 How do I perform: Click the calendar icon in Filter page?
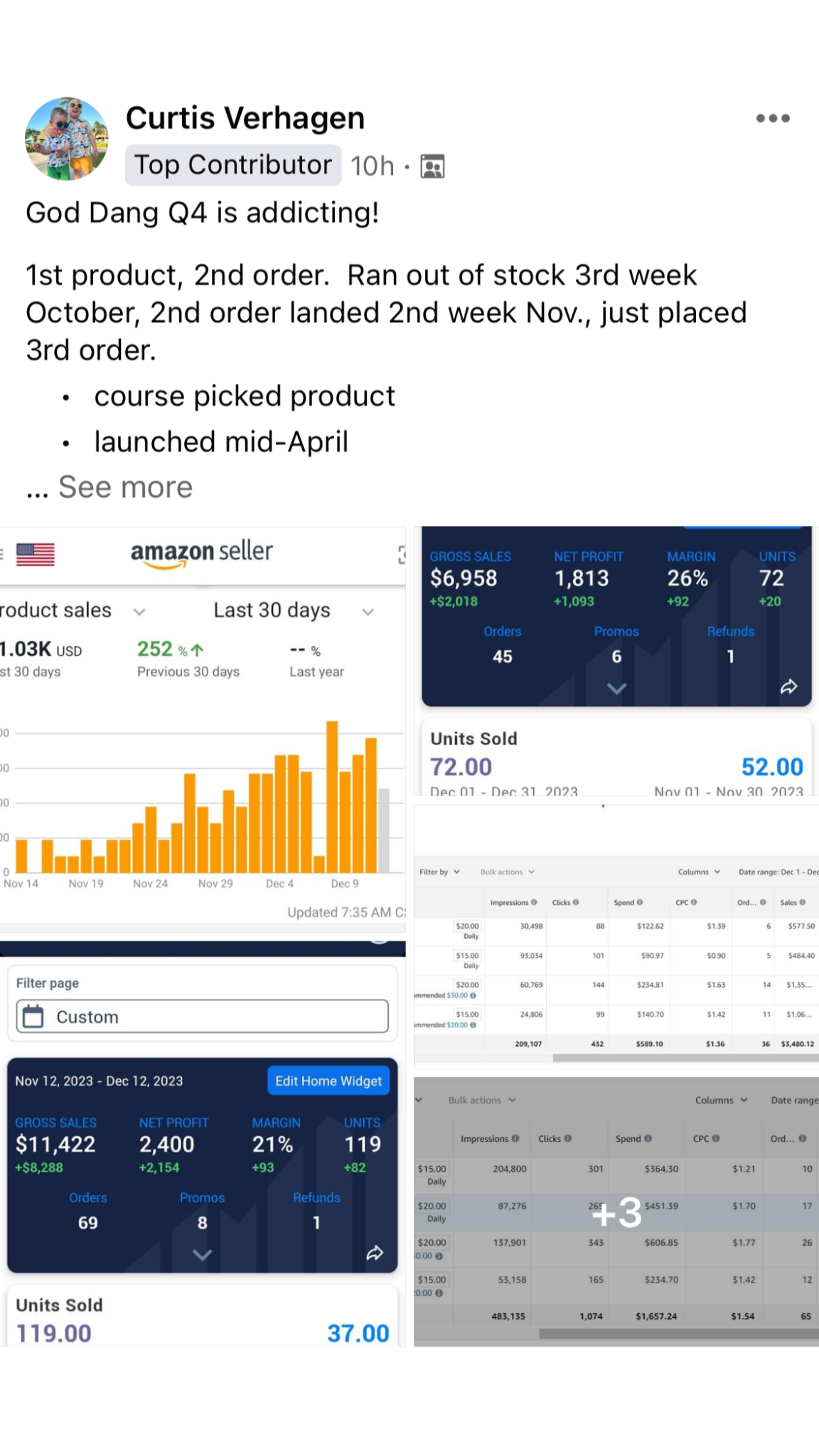33,1017
